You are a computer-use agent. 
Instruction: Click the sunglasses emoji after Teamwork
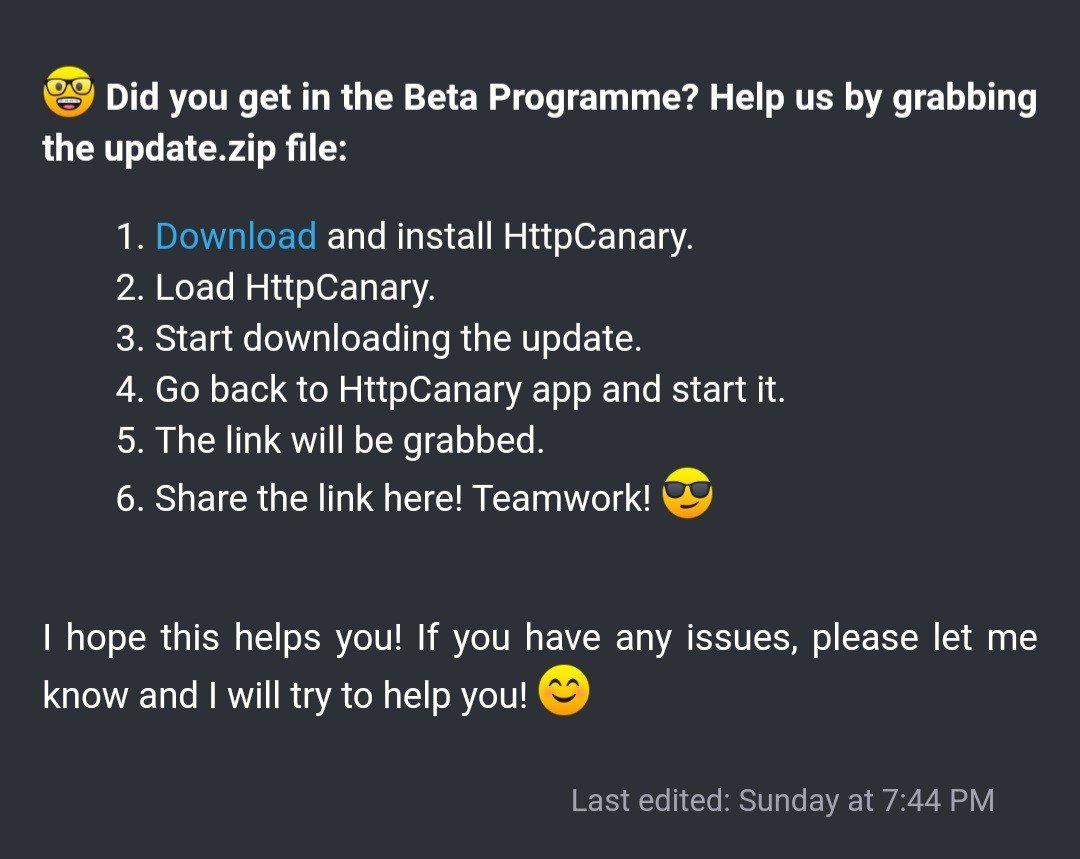(x=688, y=495)
